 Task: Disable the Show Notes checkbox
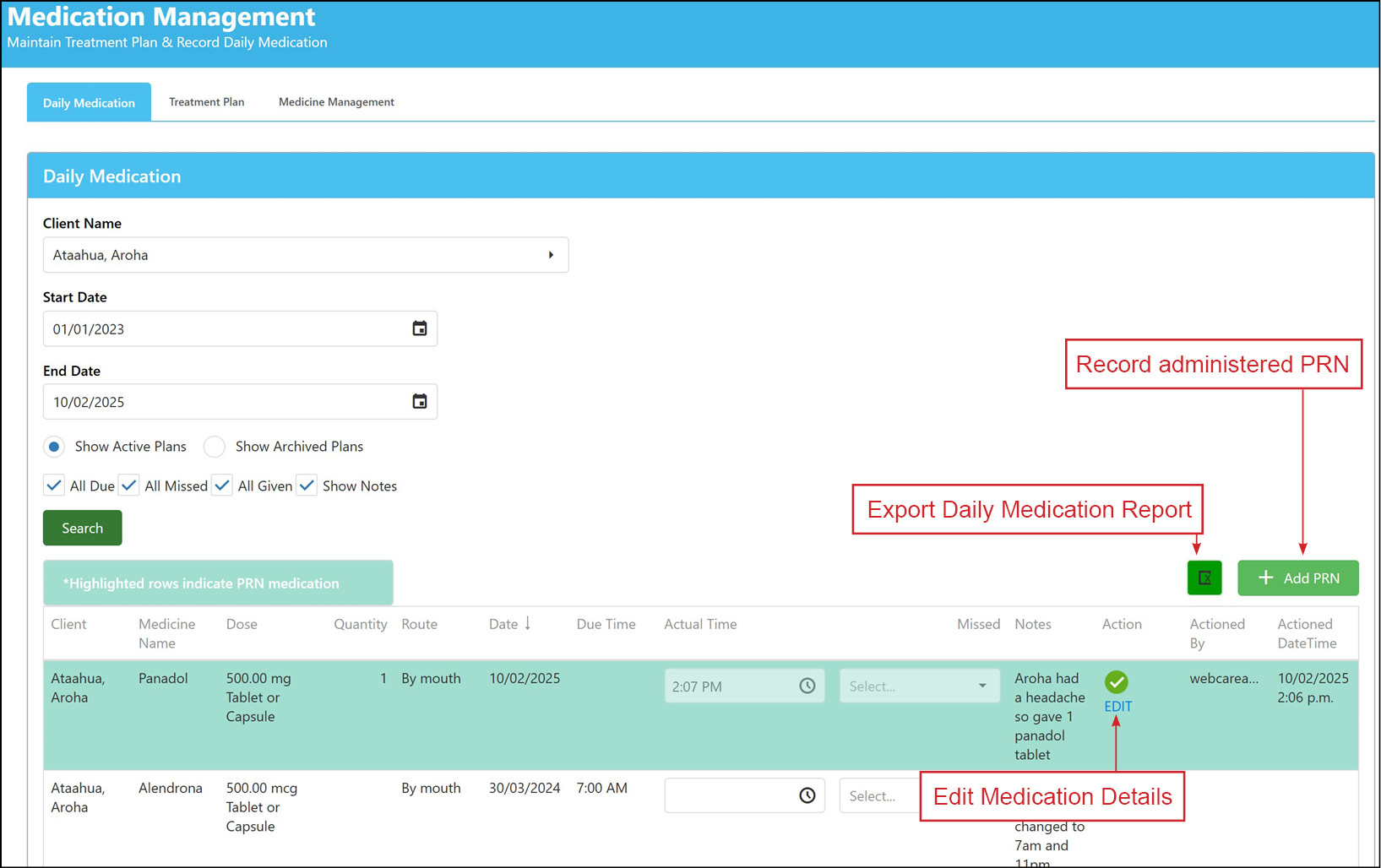click(307, 486)
